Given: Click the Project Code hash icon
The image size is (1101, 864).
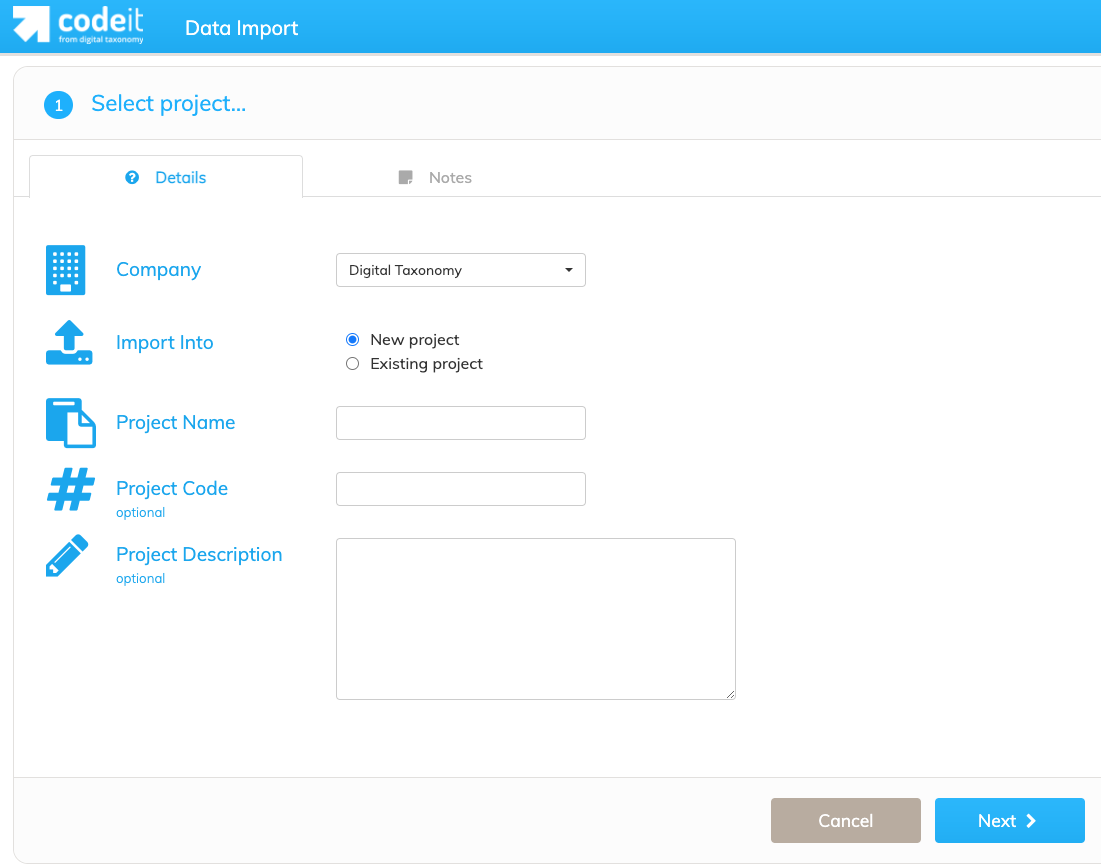Looking at the screenshot, I should click(x=71, y=489).
